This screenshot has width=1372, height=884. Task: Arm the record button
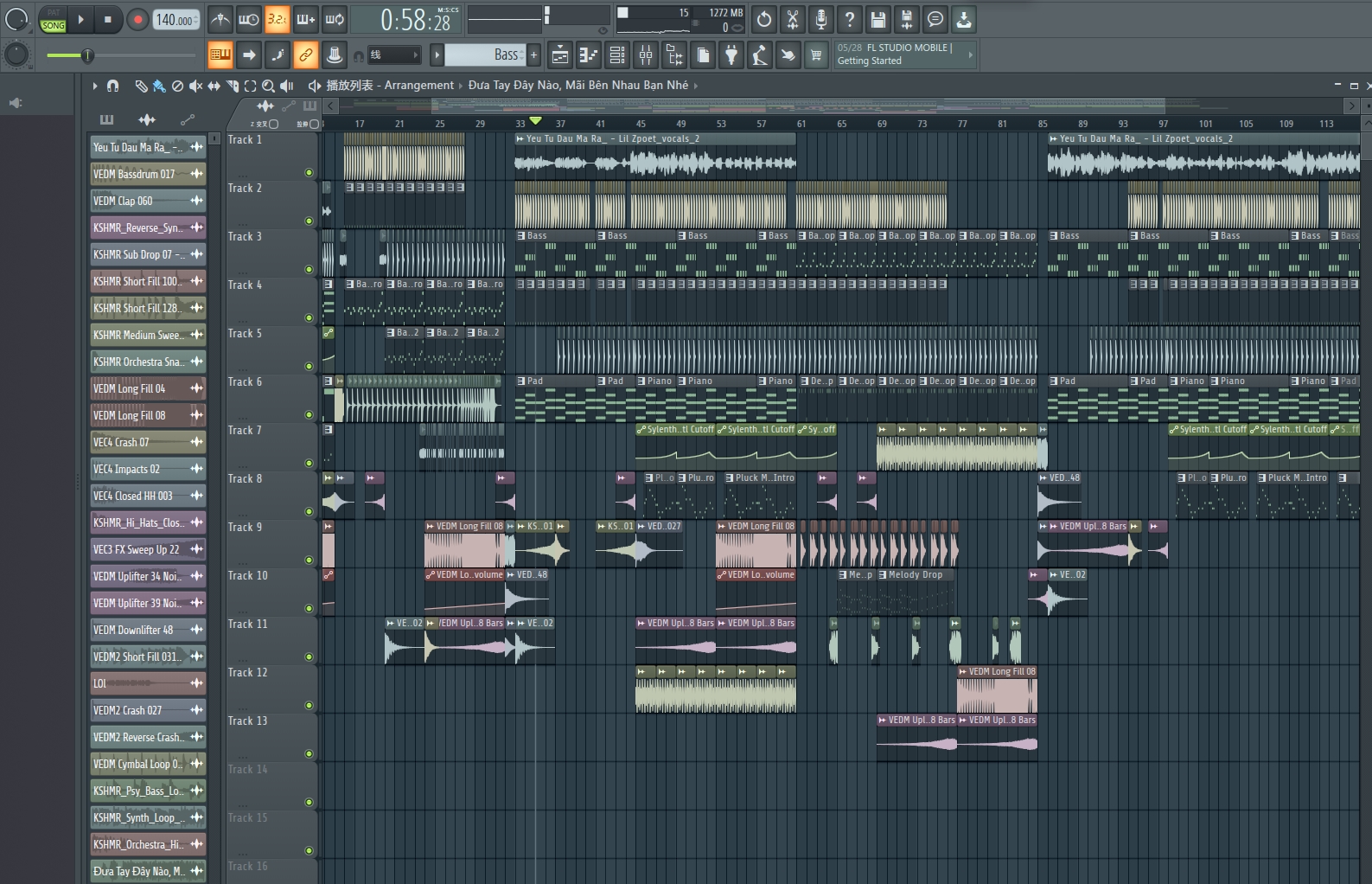[x=137, y=19]
